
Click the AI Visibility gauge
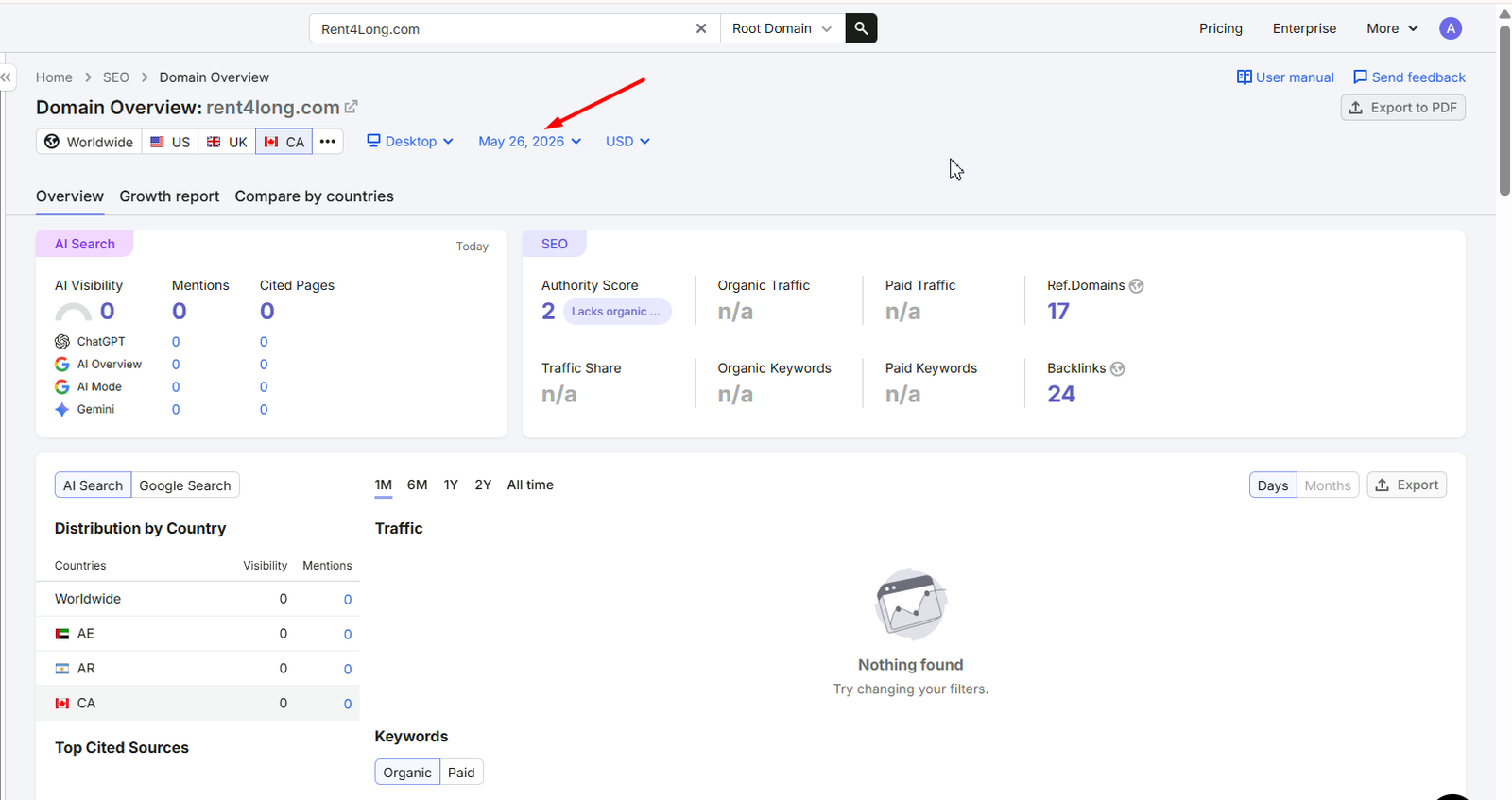click(x=74, y=313)
